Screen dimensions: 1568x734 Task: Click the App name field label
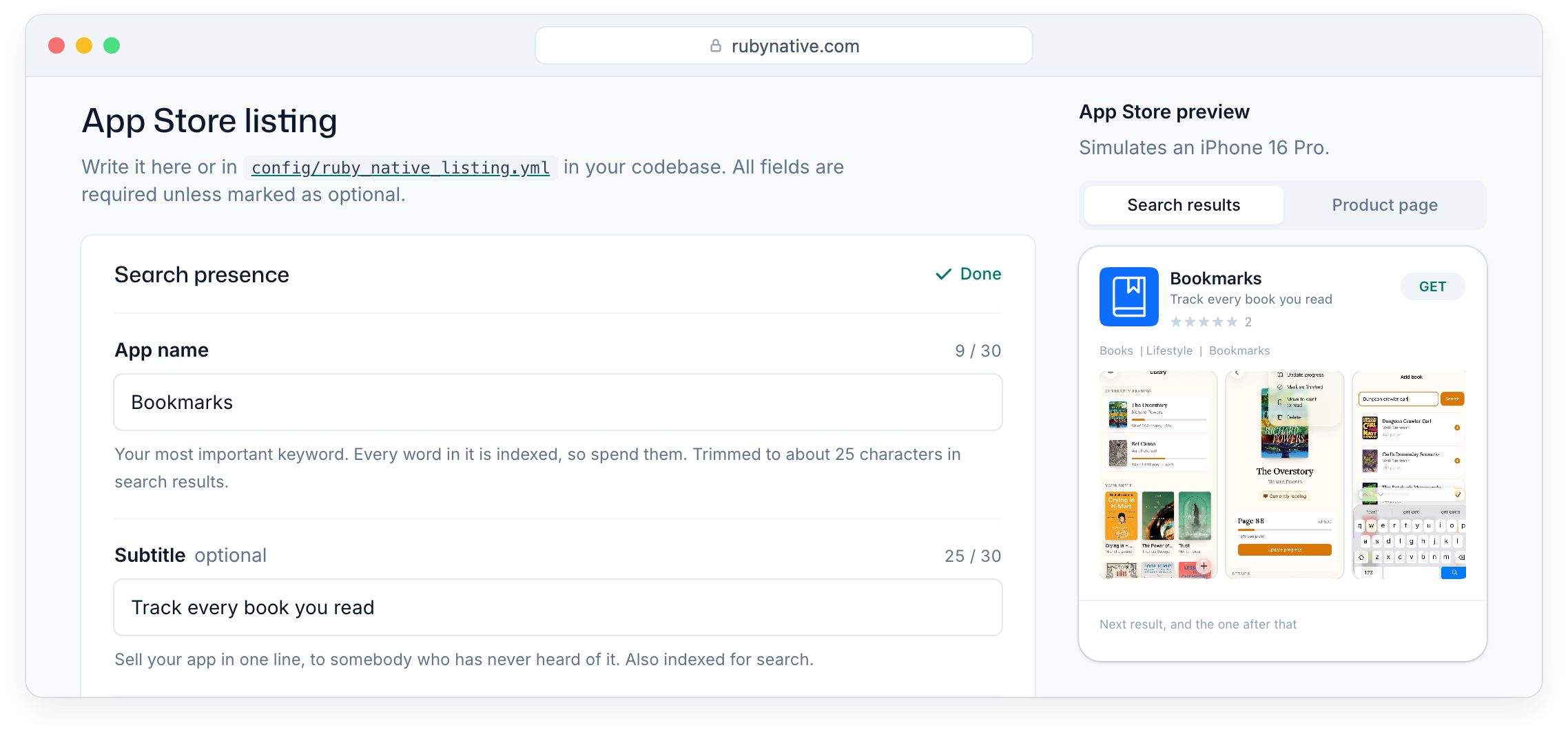pyautogui.click(x=161, y=350)
